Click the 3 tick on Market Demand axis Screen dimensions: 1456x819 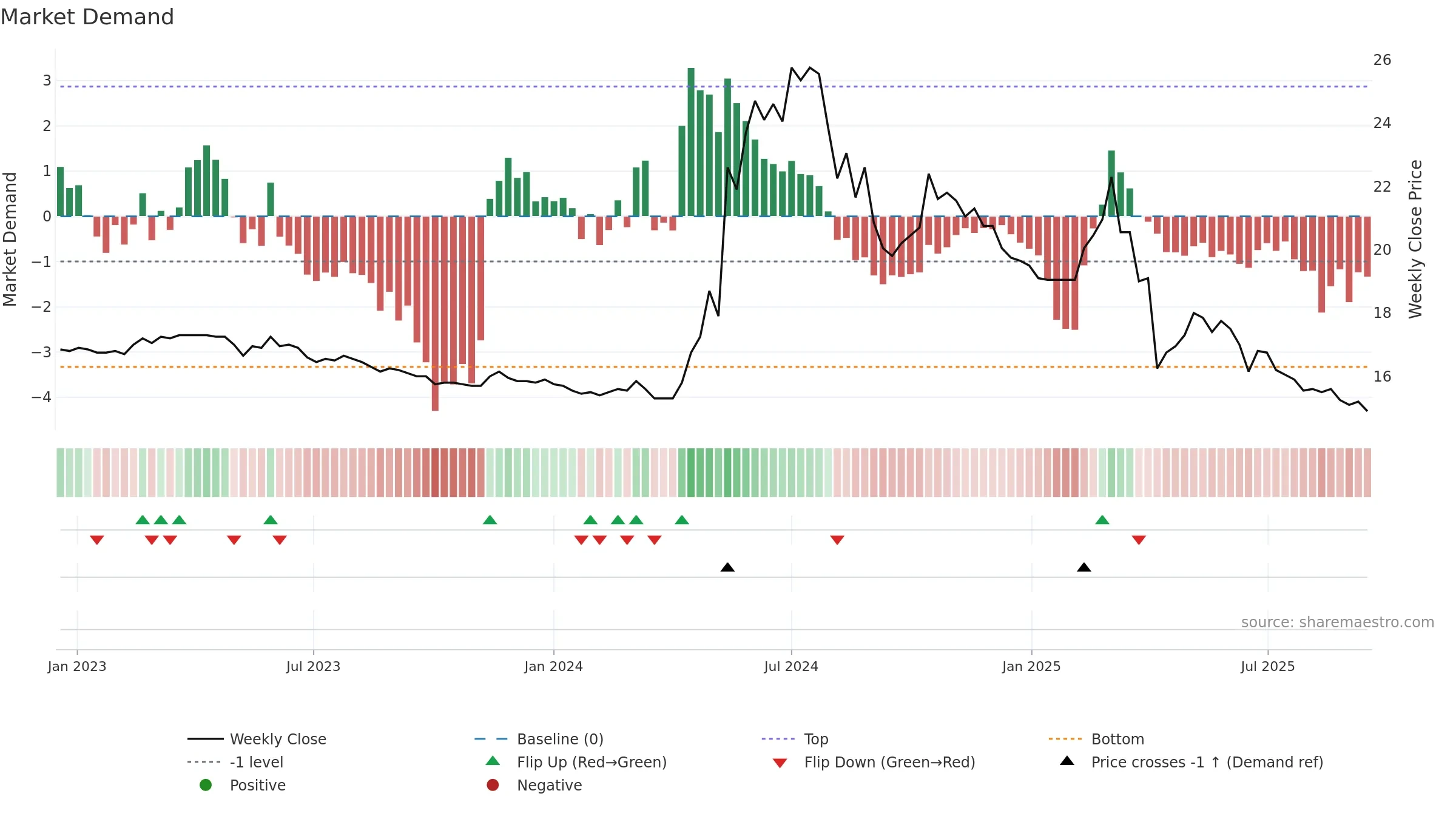47,81
